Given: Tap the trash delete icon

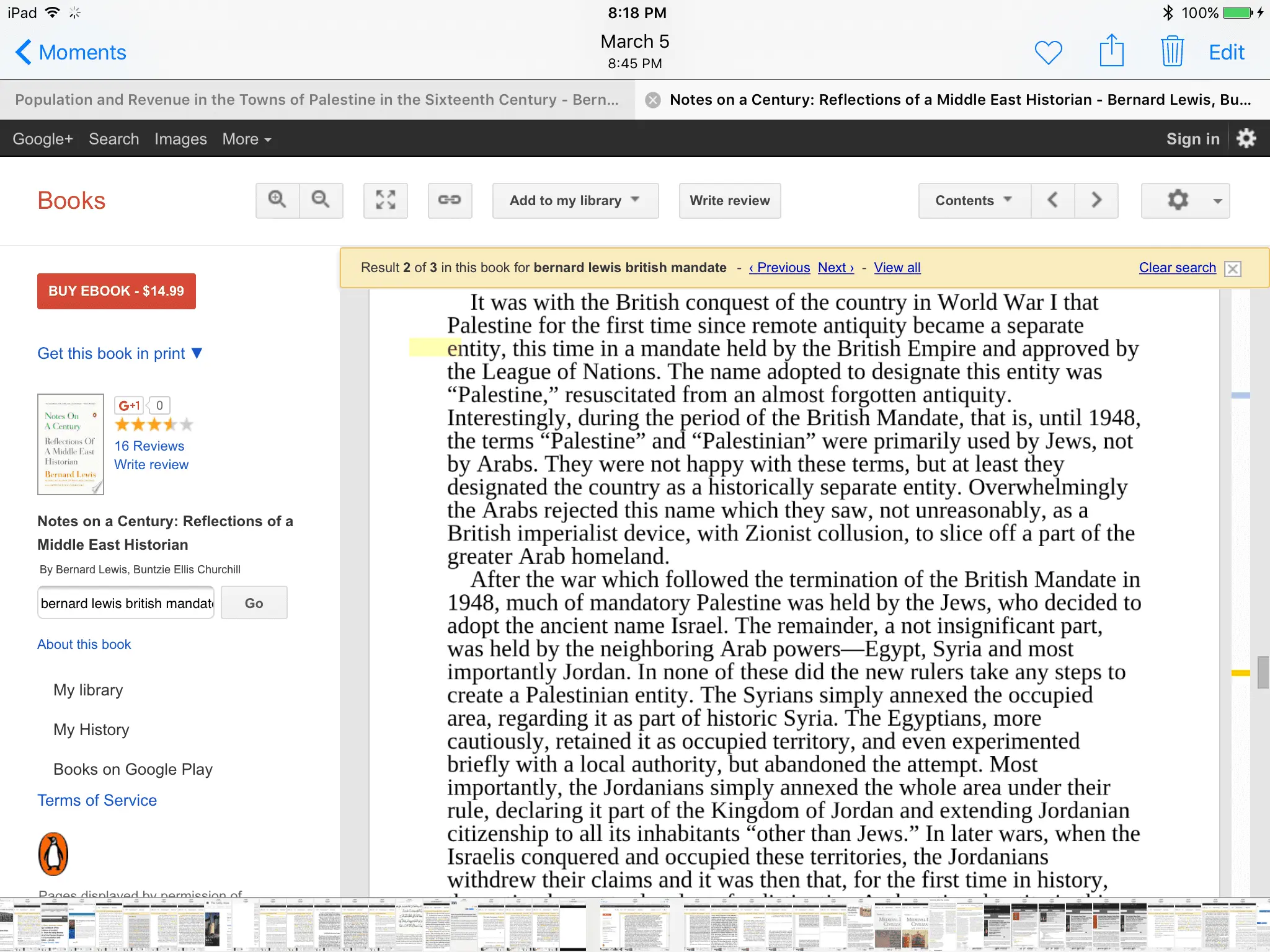Looking at the screenshot, I should [x=1172, y=51].
